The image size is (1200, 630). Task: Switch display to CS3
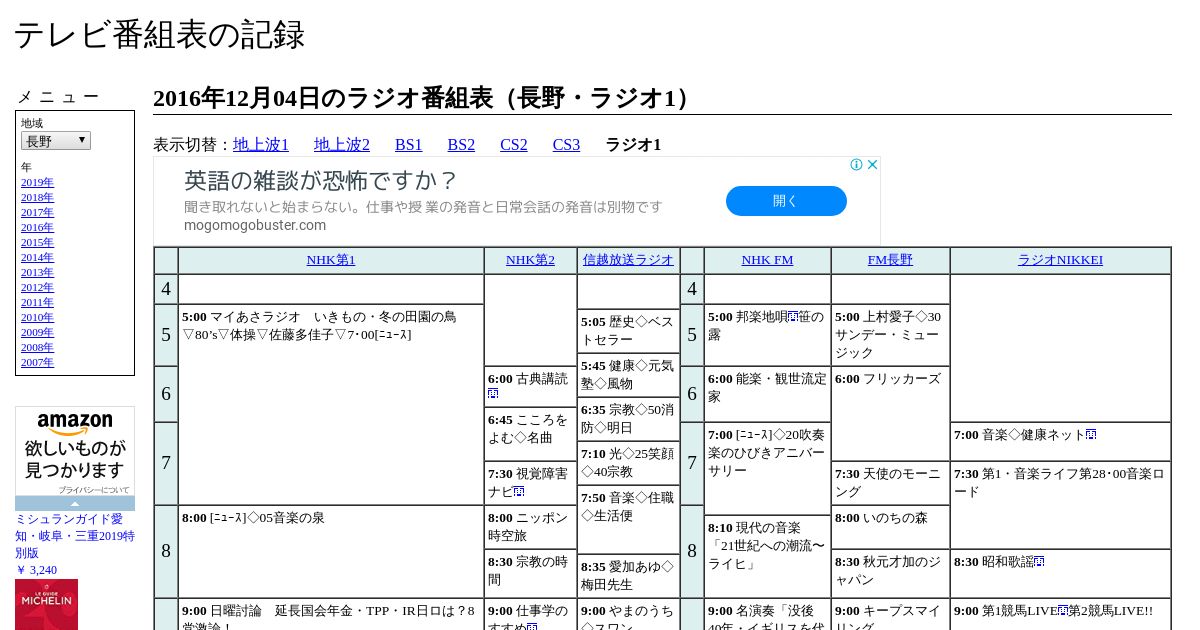point(566,144)
